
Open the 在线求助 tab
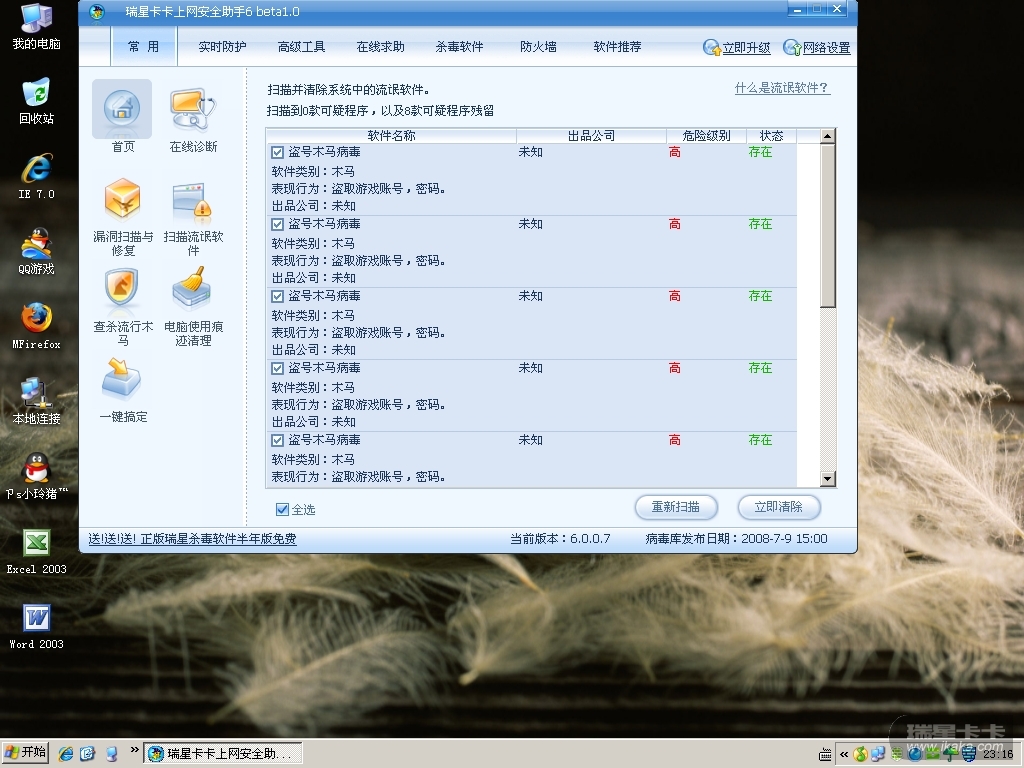380,46
